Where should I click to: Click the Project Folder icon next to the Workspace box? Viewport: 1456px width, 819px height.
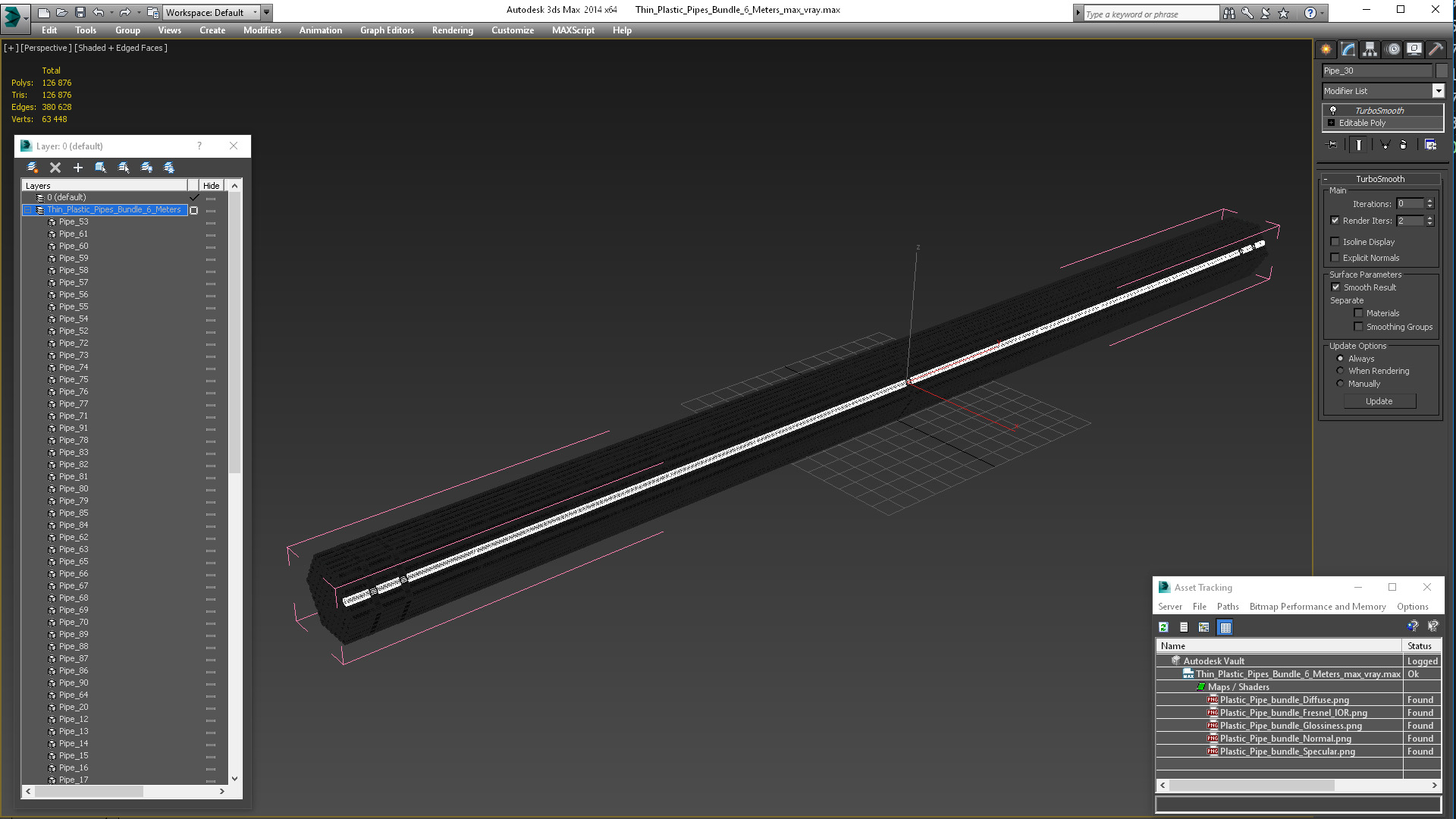click(152, 12)
